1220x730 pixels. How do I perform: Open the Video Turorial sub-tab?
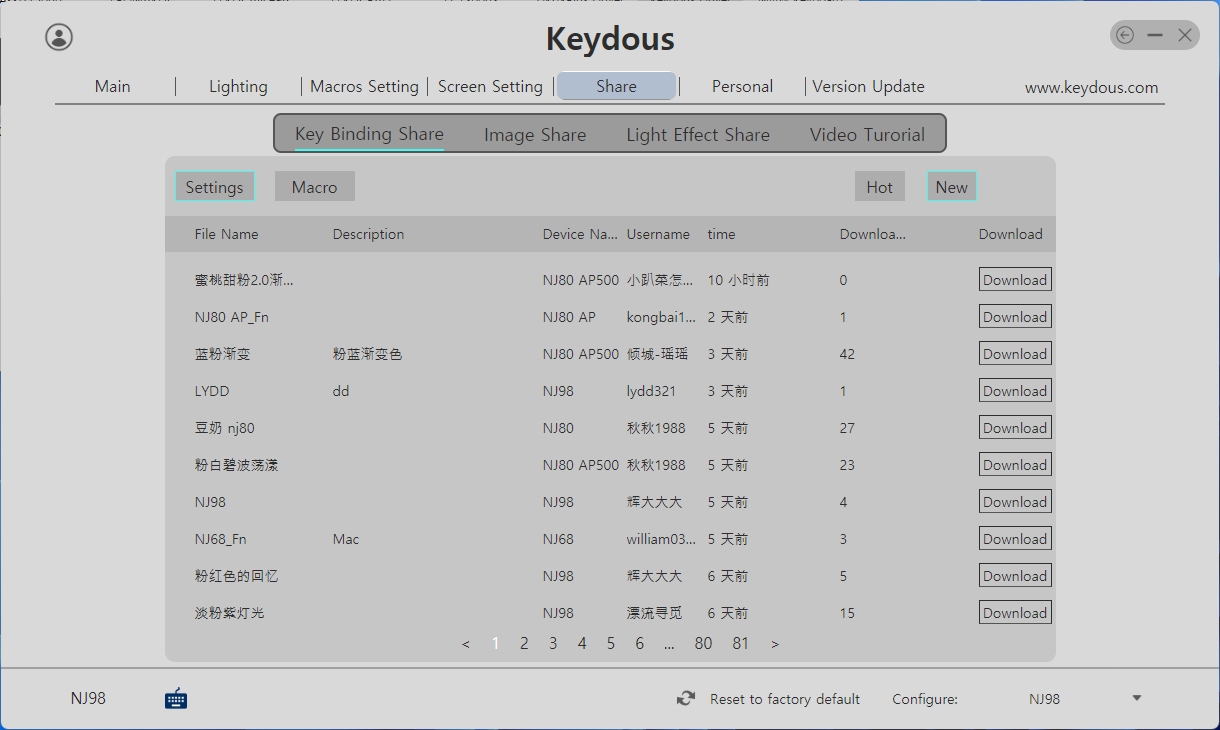pos(867,134)
